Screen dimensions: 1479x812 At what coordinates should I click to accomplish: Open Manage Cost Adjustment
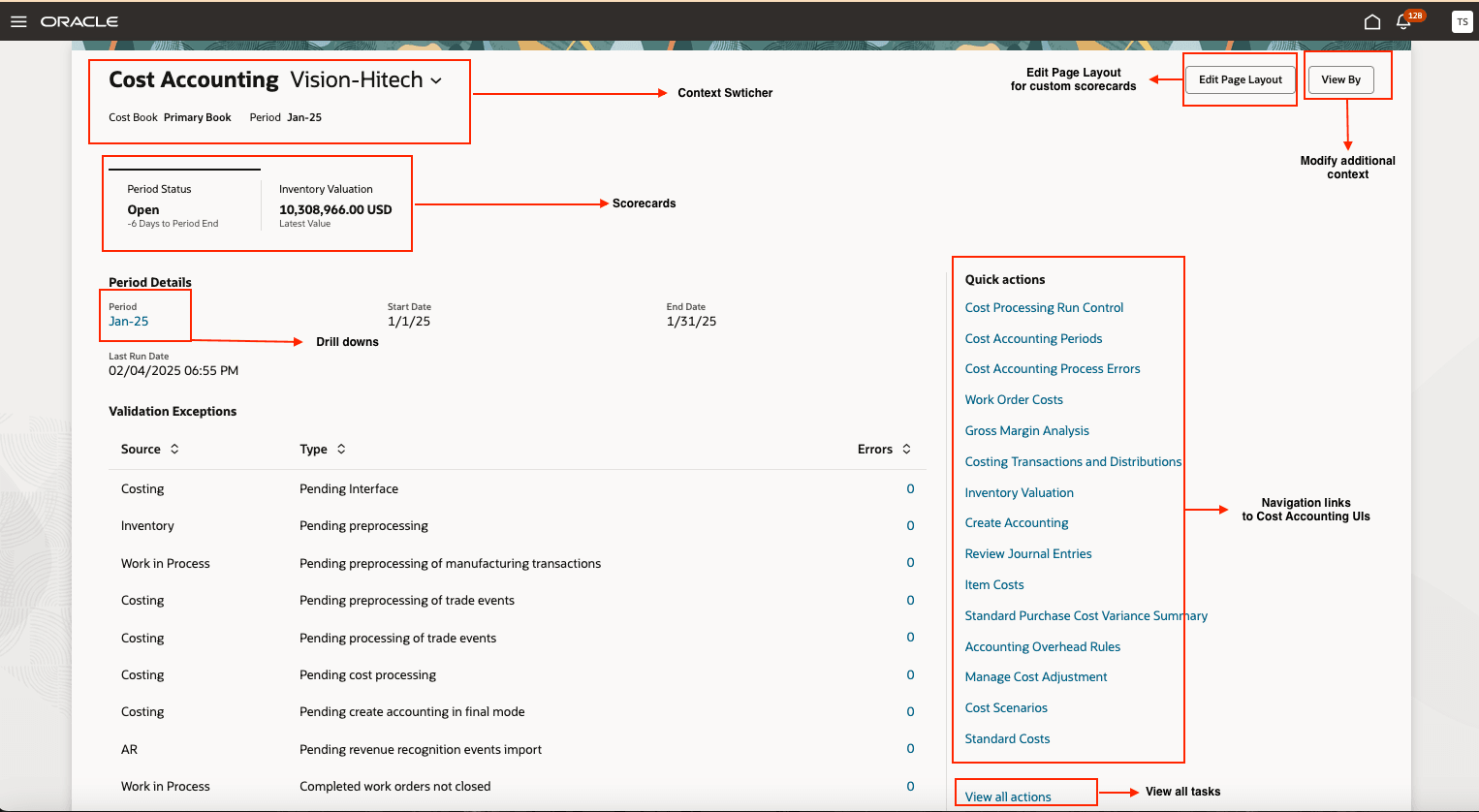(x=1036, y=676)
